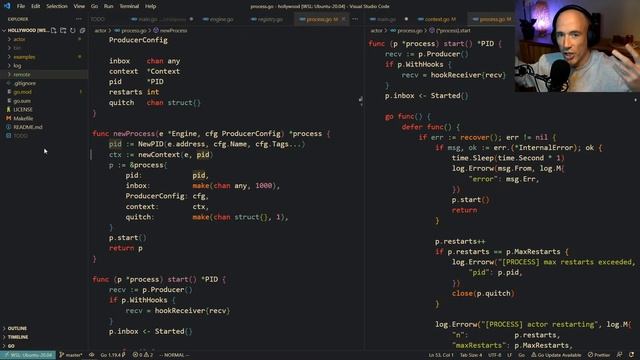Viewport: 640px width, 360px height.
Task: Click the LICENSE file icon
Action: tap(9, 109)
